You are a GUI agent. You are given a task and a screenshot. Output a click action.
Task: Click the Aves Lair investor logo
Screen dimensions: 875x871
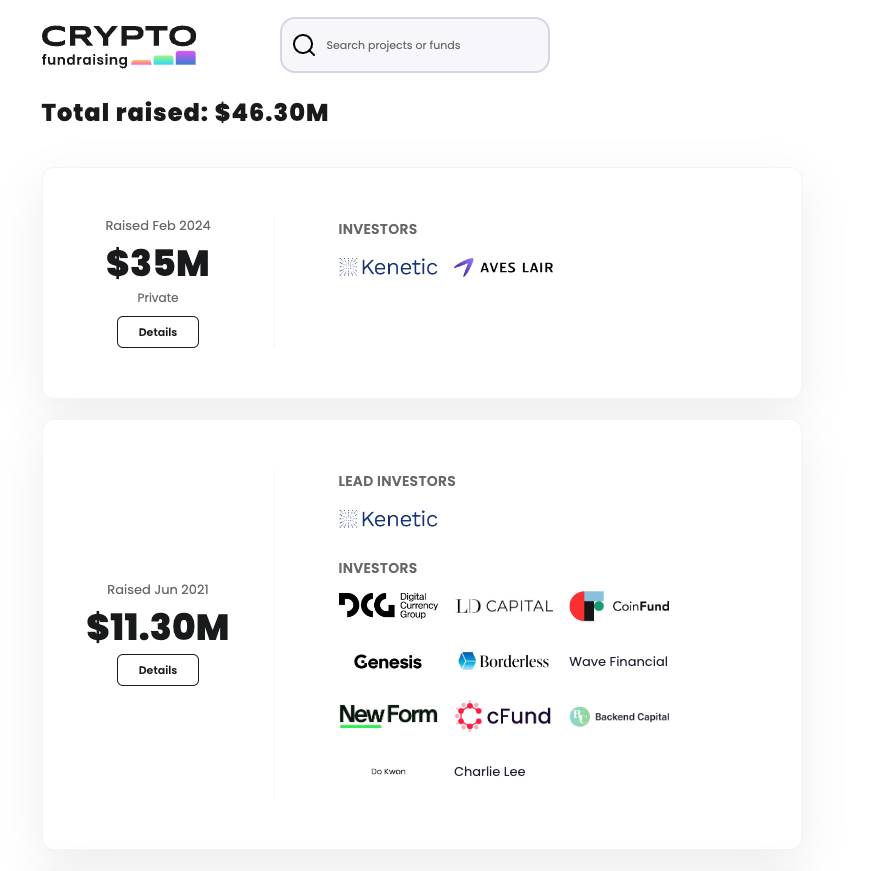pos(503,267)
